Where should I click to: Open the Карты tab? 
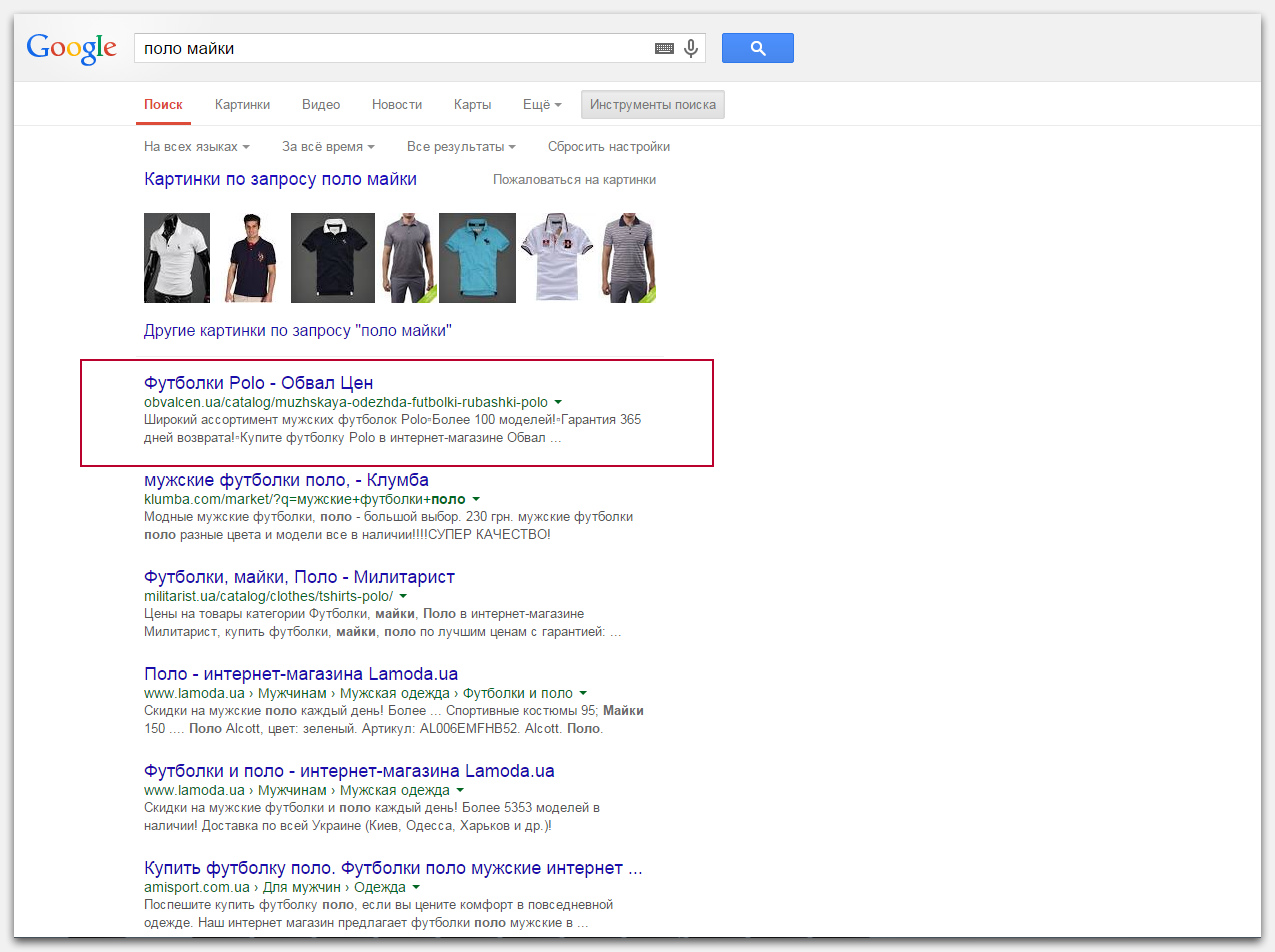point(472,104)
